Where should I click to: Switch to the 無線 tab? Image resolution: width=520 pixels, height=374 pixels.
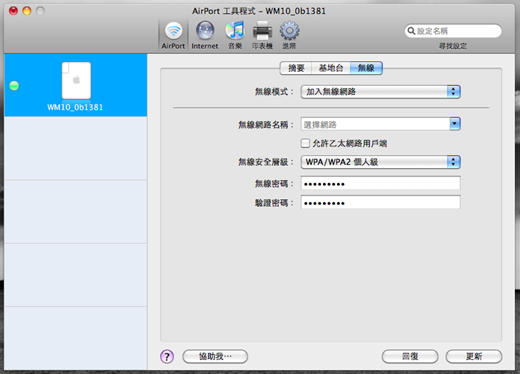366,68
